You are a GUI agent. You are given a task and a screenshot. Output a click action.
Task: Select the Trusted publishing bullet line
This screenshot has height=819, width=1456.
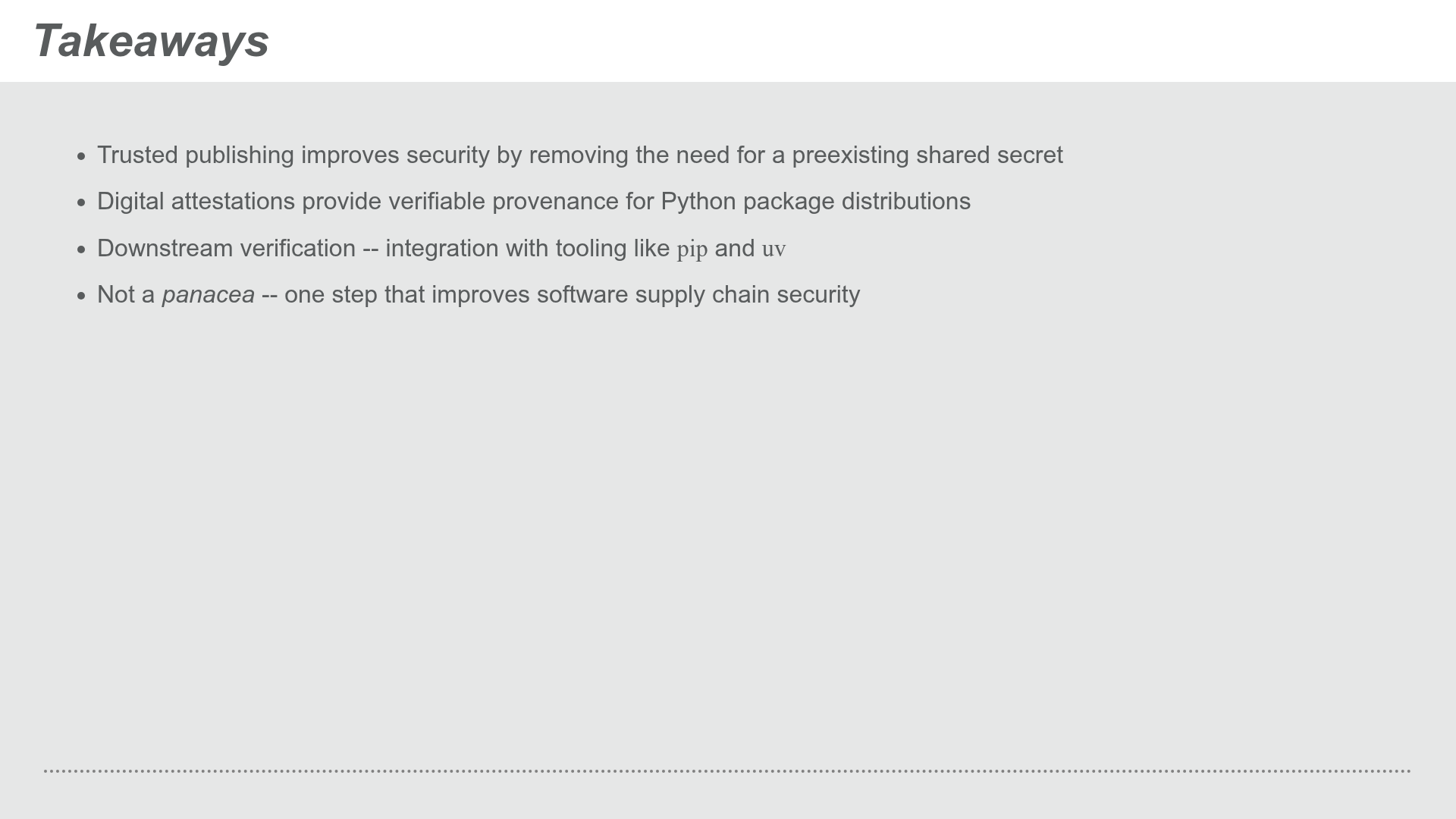580,155
